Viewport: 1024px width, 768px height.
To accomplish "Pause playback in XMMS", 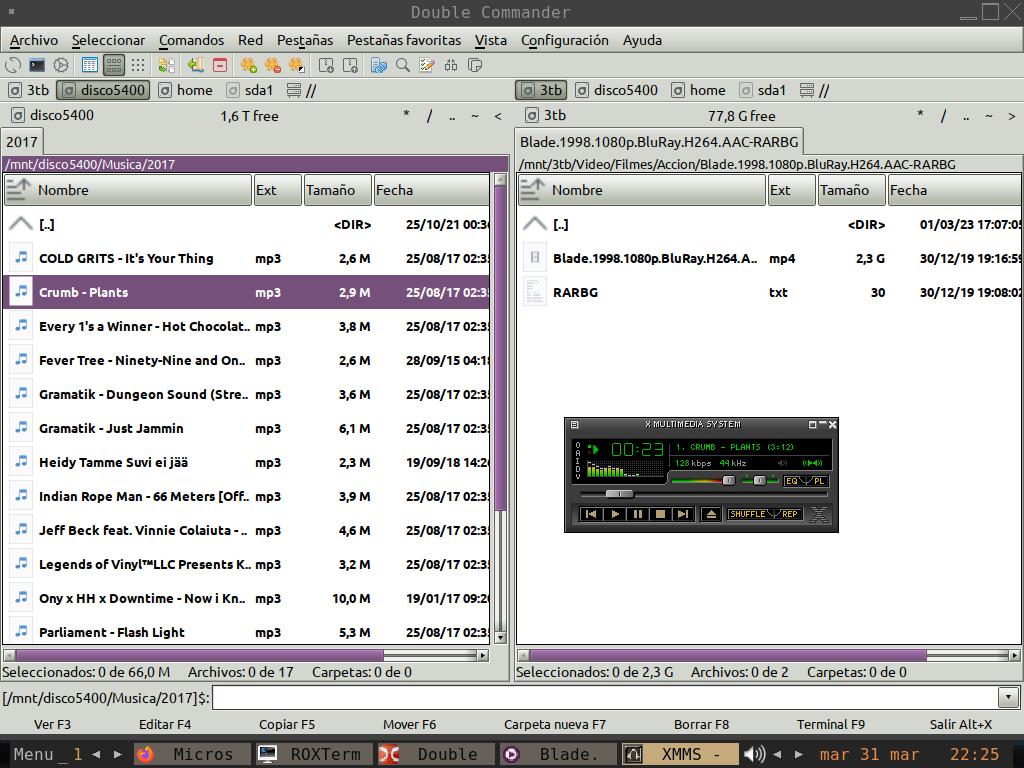I will pos(637,514).
